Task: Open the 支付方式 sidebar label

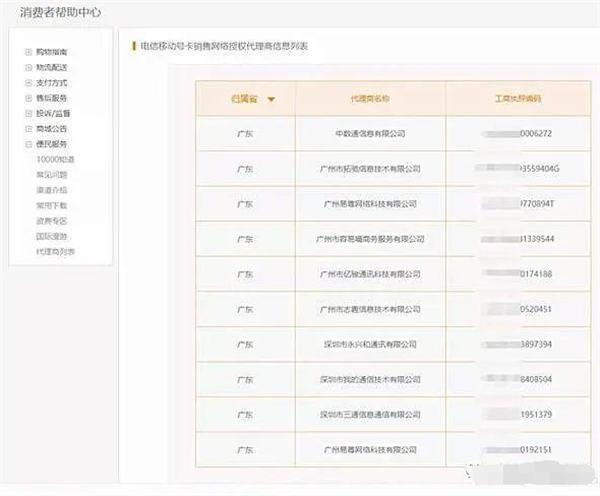Action: (x=52, y=83)
